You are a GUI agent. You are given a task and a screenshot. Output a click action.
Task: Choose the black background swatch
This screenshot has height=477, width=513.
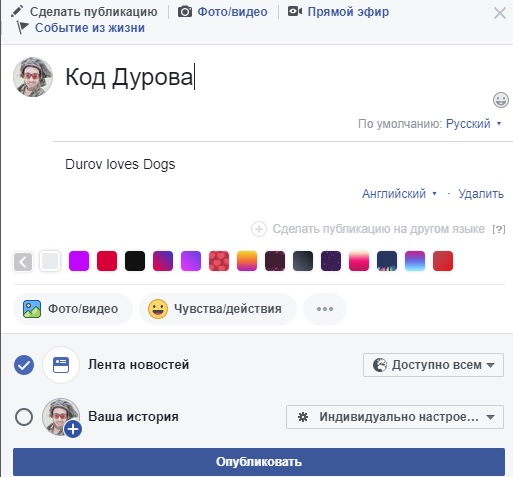[x=135, y=261]
